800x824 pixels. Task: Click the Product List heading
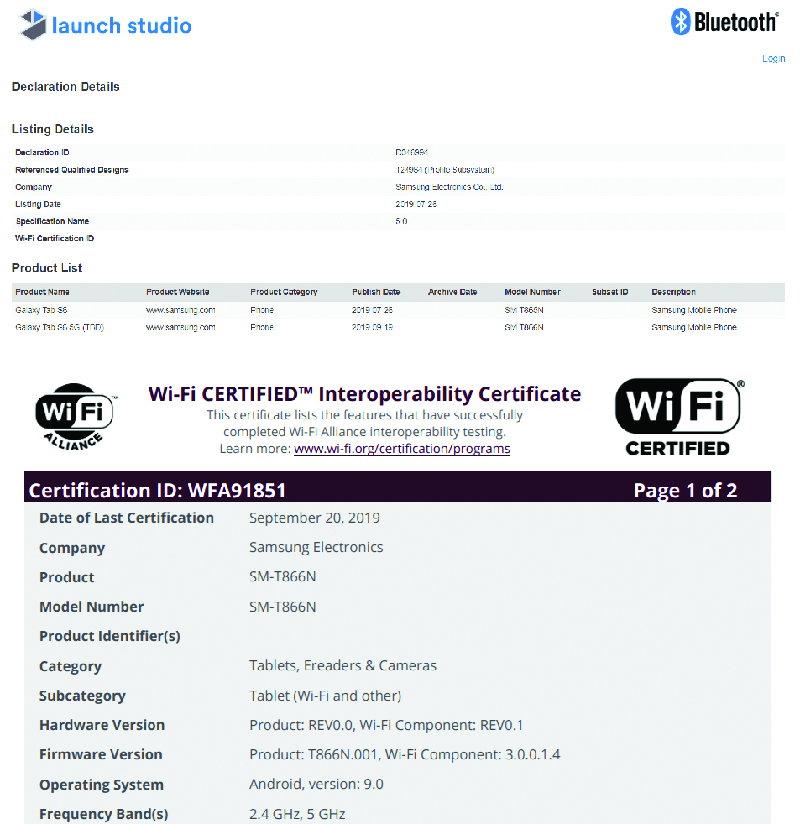pos(47,267)
